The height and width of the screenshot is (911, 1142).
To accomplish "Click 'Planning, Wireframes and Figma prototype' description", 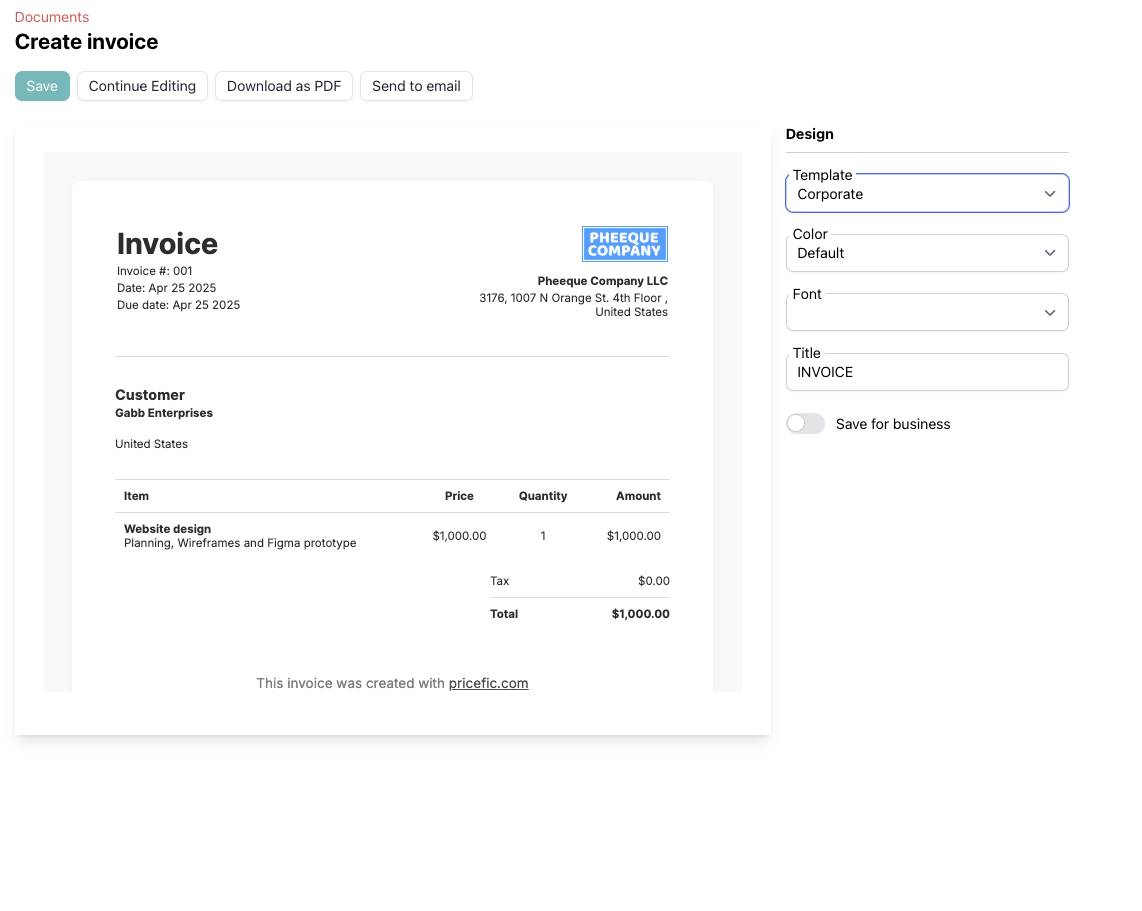I will pos(240,543).
